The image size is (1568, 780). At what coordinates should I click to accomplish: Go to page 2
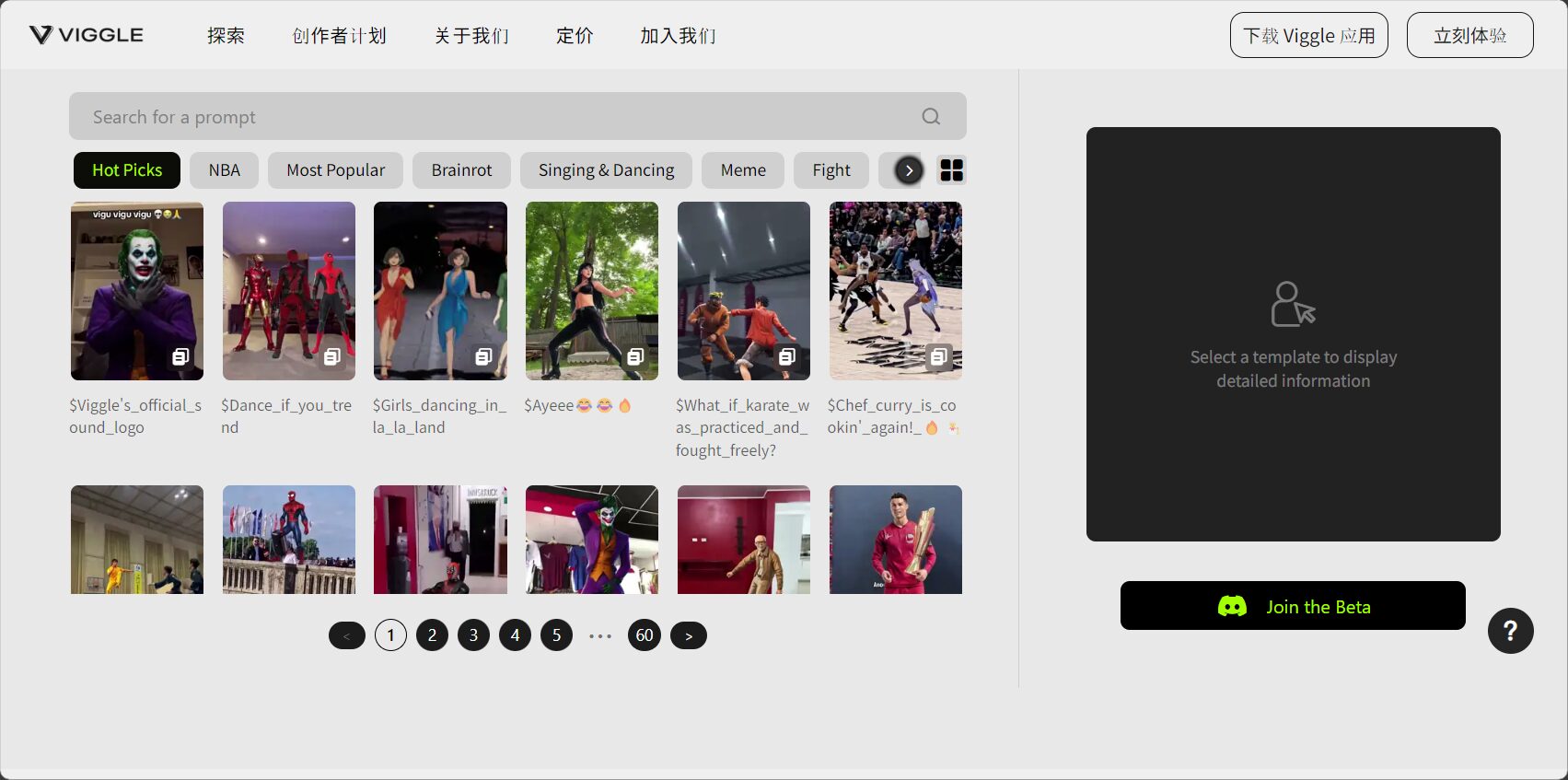[432, 635]
